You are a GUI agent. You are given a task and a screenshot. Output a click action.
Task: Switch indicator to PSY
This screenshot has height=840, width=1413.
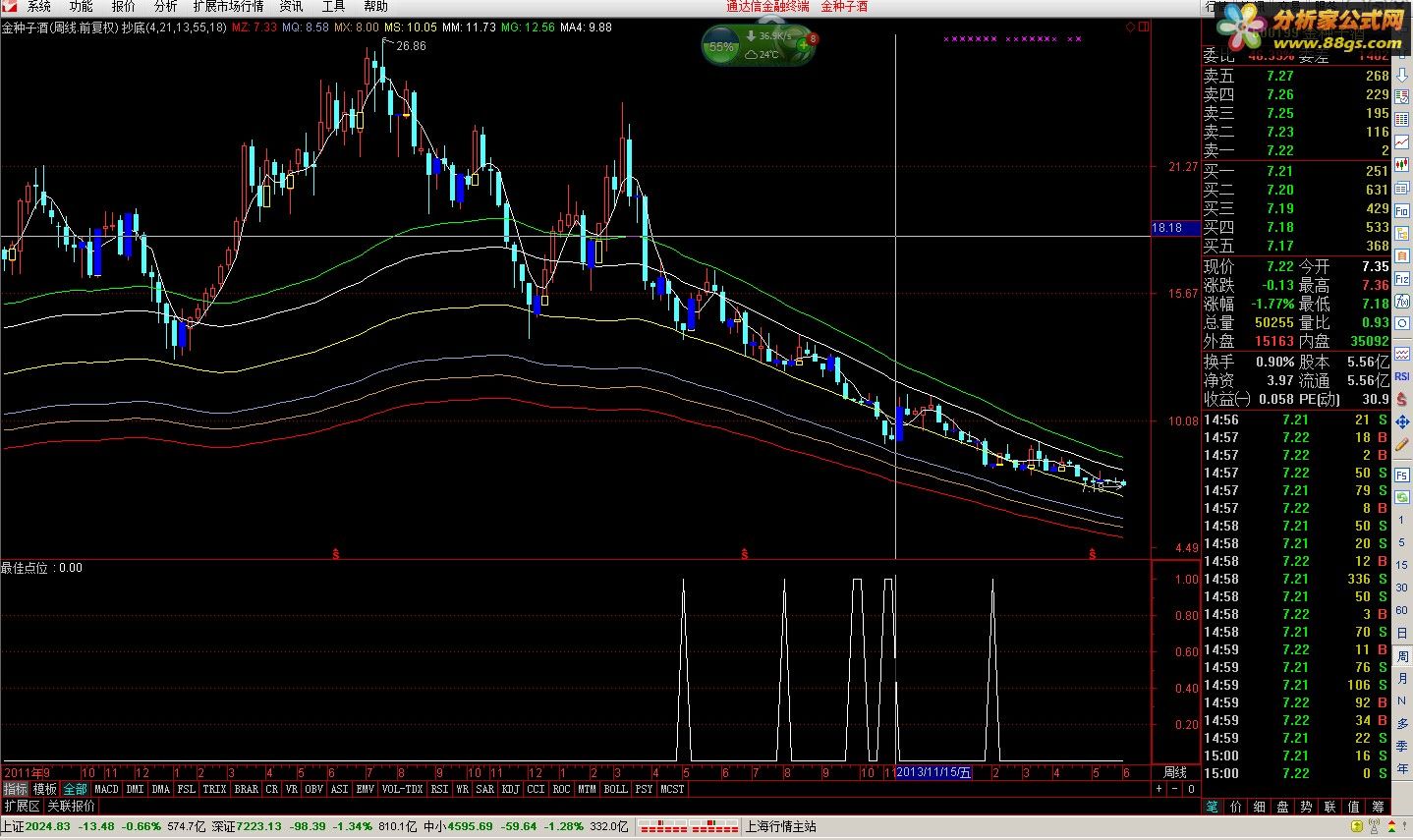[x=644, y=789]
